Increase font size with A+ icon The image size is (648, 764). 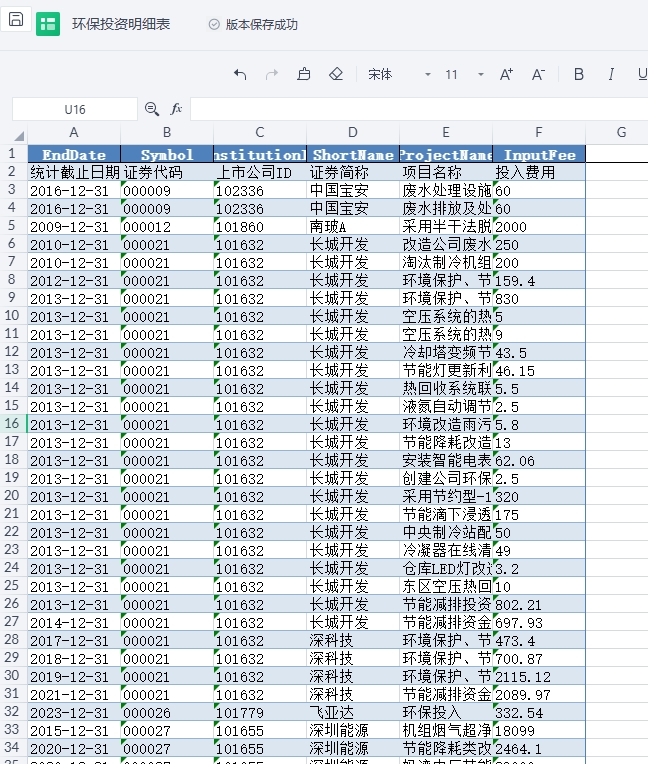pyautogui.click(x=506, y=74)
